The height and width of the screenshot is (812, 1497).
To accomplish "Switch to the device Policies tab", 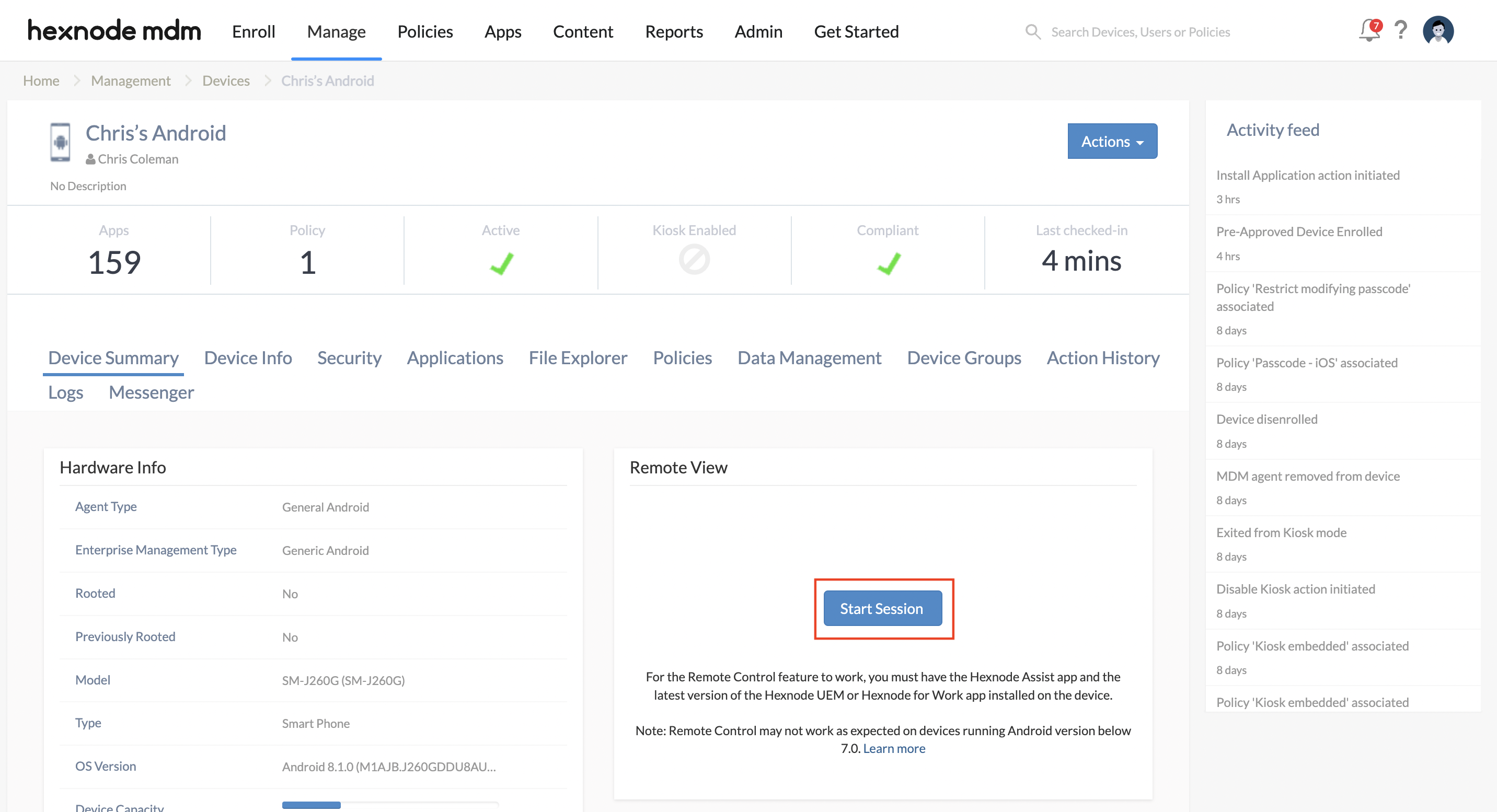I will pos(682,358).
